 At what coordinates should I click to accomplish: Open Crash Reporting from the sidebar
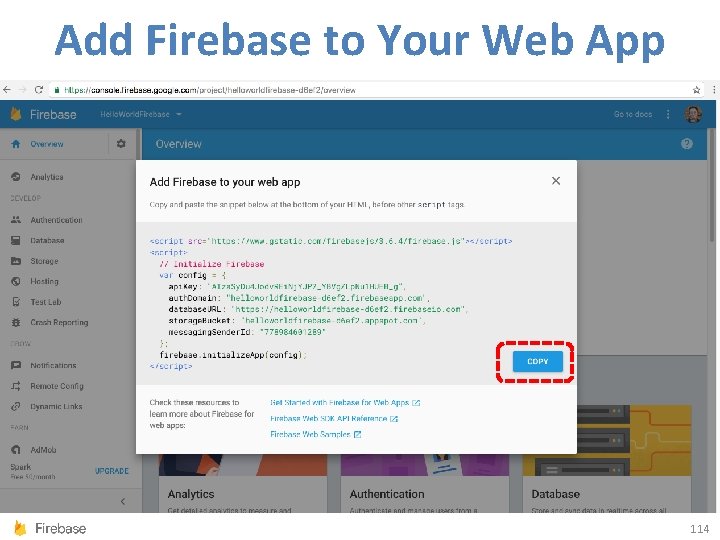[59, 322]
